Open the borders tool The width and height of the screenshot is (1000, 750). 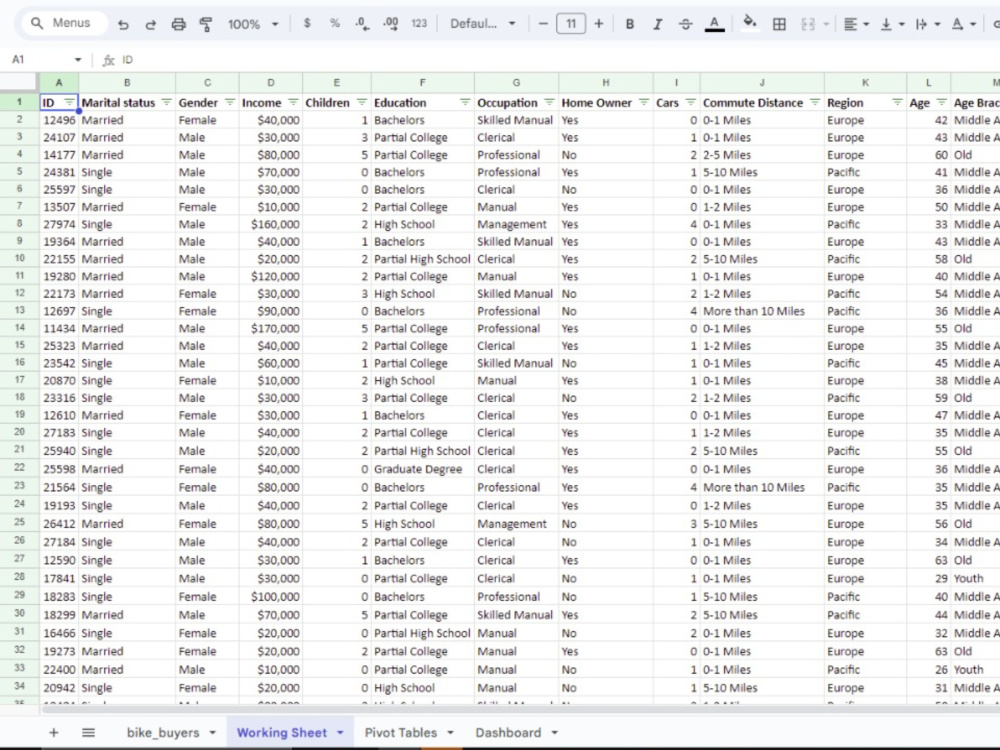tap(779, 24)
